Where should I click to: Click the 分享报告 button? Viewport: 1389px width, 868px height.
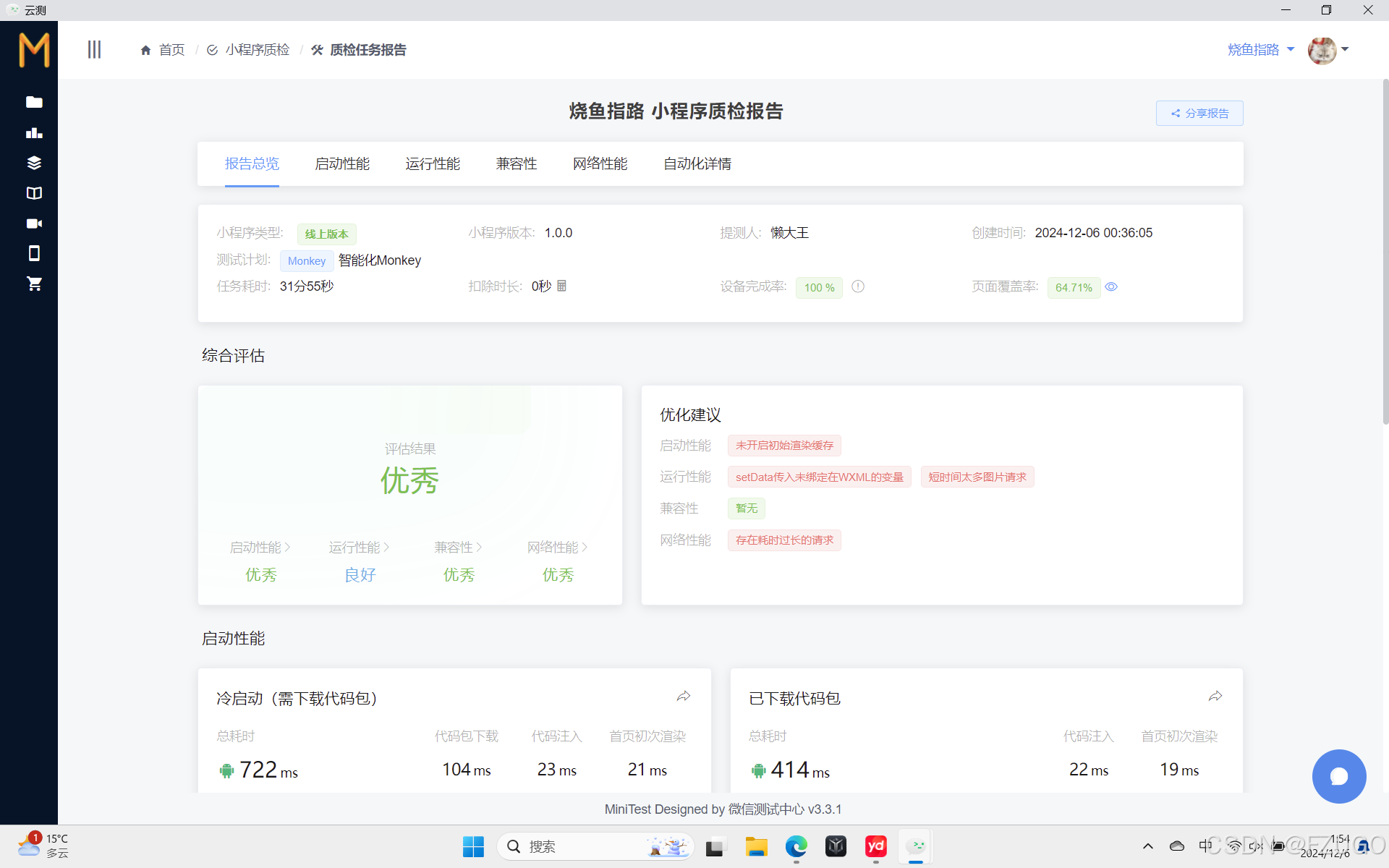(1199, 114)
